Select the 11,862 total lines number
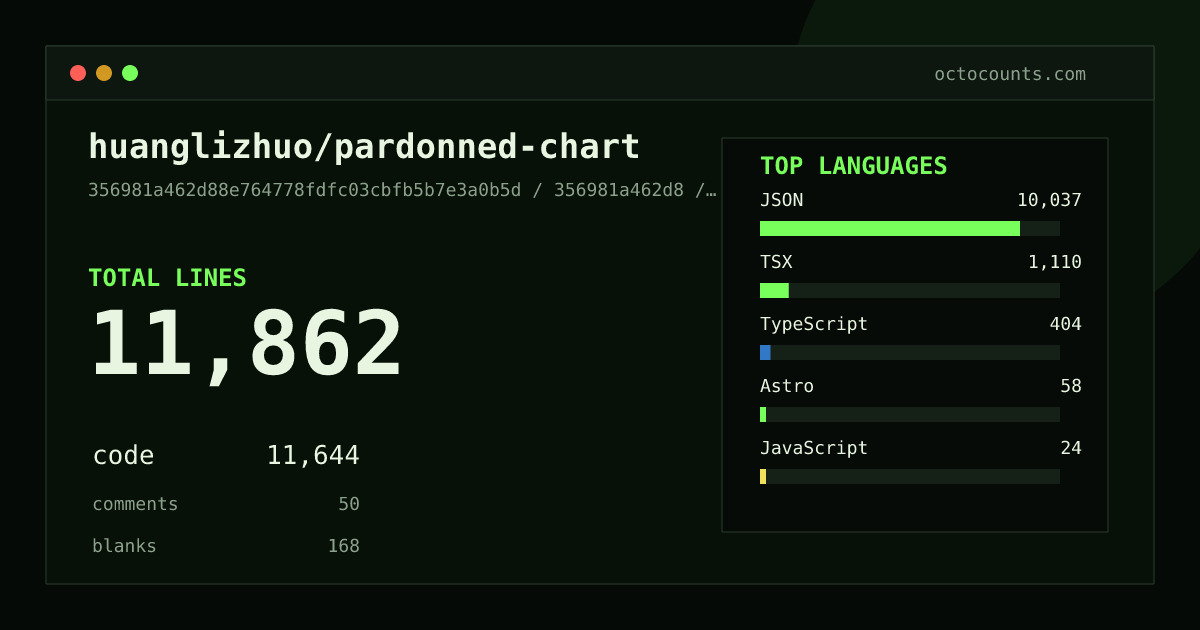The height and width of the screenshot is (630, 1200). (246, 345)
